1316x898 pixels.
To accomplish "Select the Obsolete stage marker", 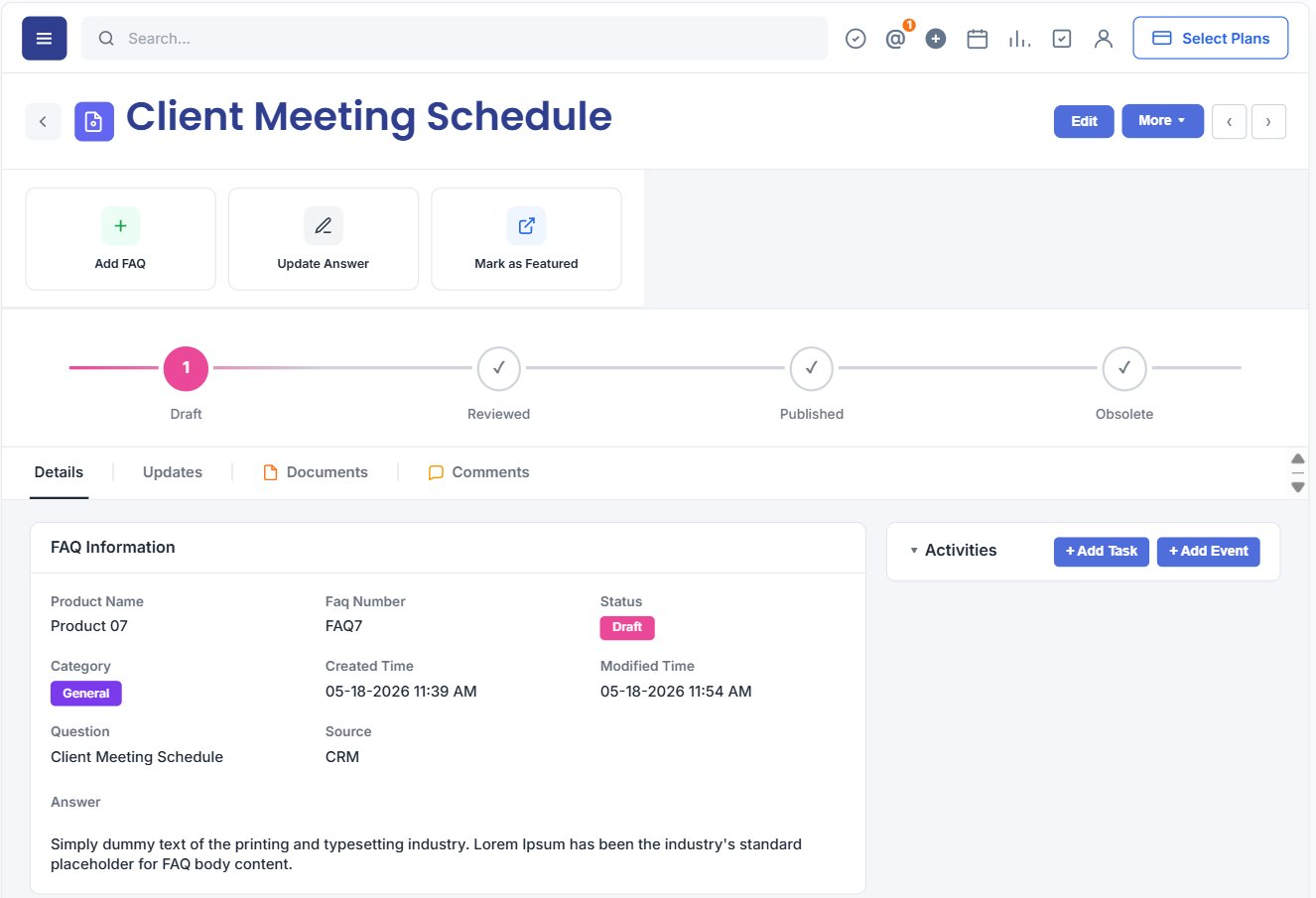I will tap(1124, 368).
